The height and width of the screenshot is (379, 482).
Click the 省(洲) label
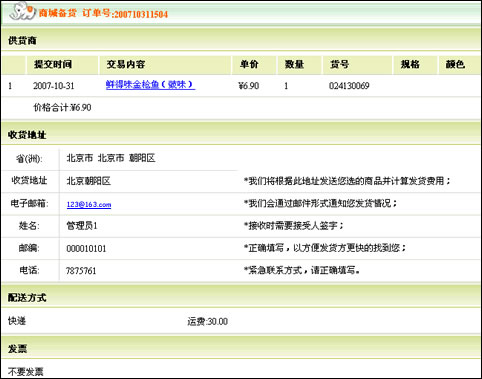(29, 159)
